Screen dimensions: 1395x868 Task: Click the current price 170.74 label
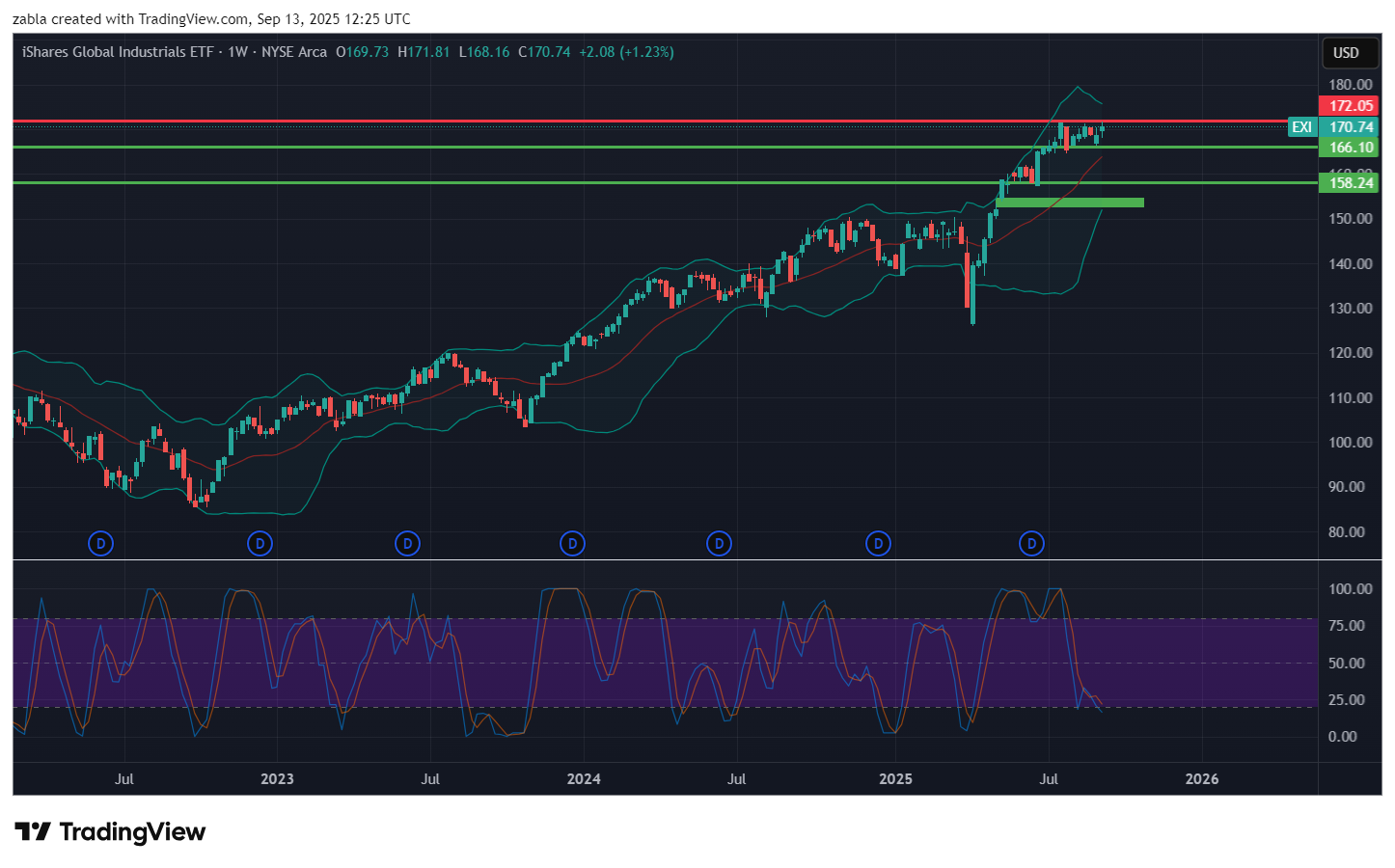tap(1349, 127)
